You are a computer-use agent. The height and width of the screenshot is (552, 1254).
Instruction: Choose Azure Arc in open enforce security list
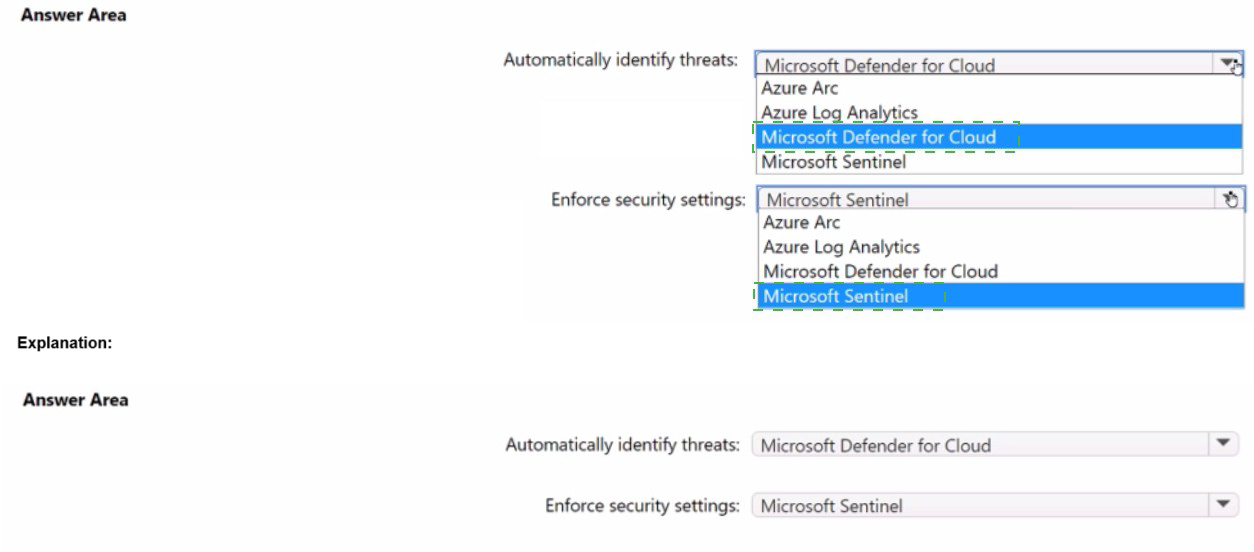[802, 223]
